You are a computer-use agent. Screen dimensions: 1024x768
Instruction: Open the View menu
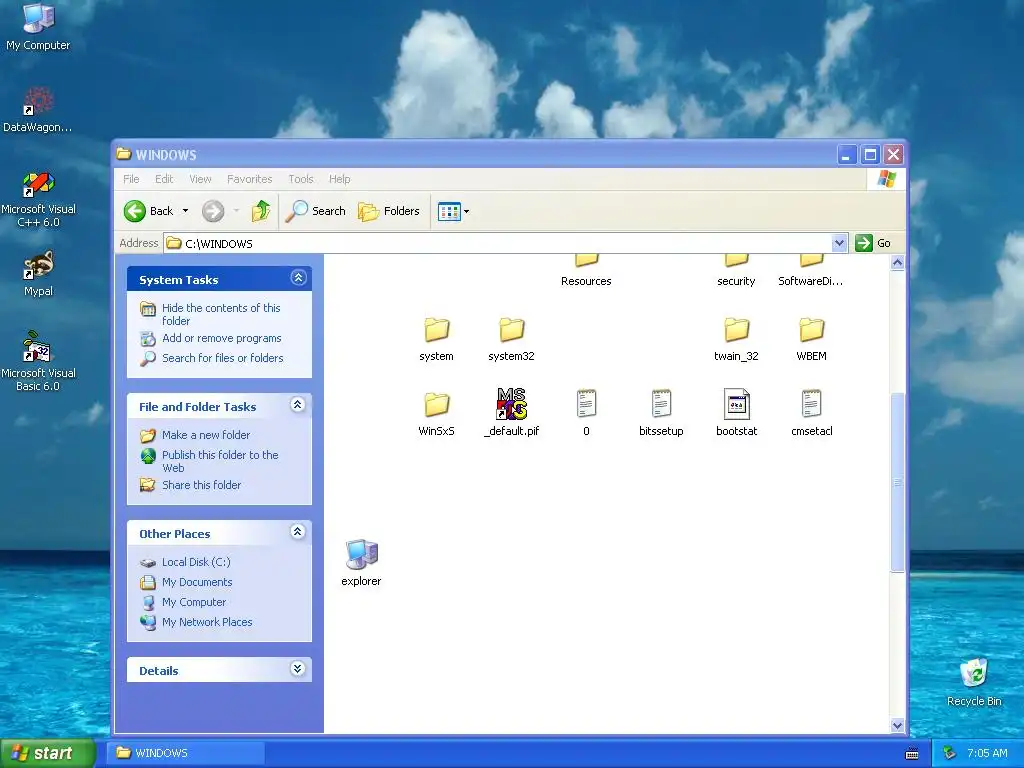[200, 179]
